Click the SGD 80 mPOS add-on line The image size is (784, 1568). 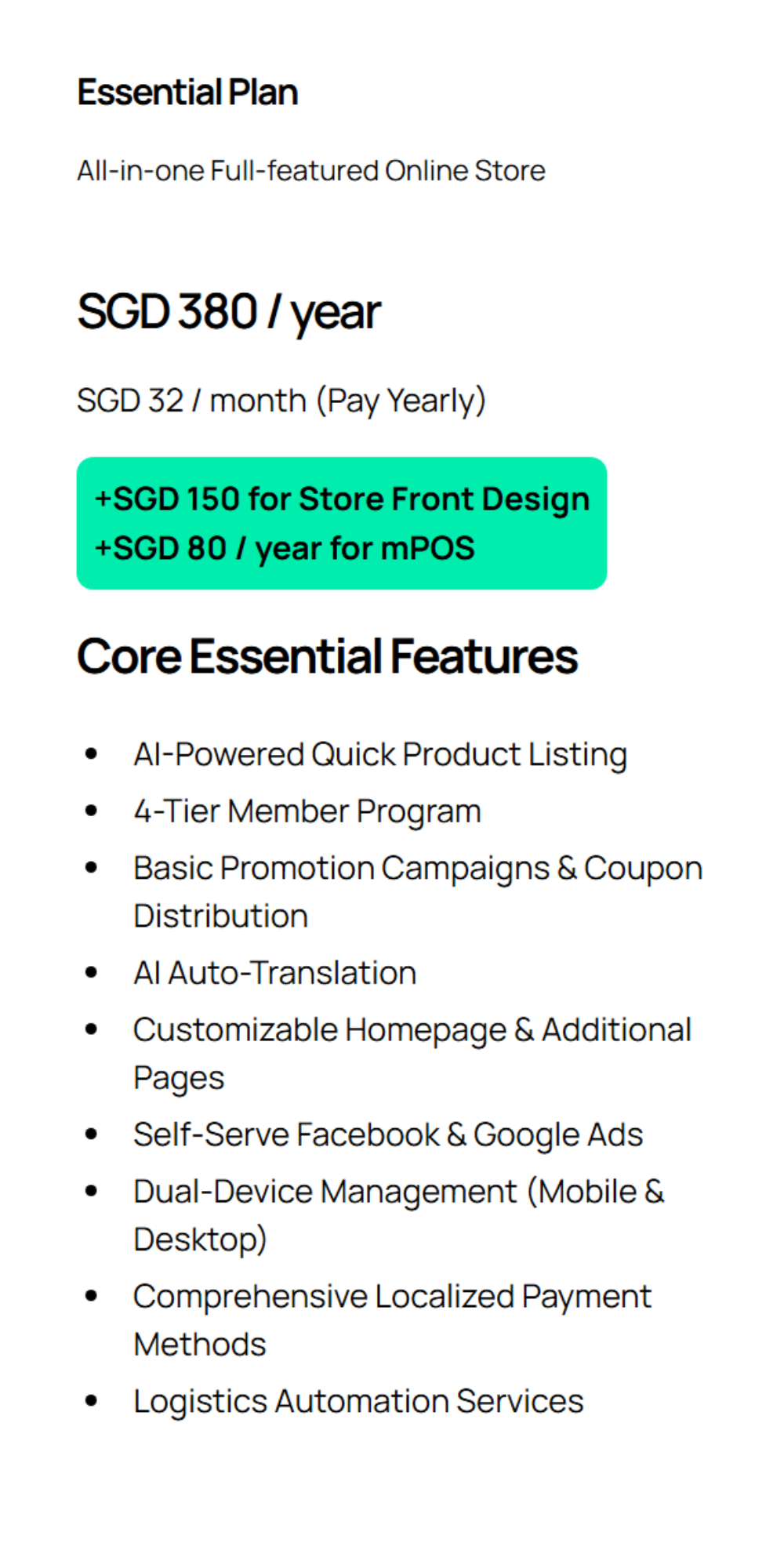(x=285, y=548)
